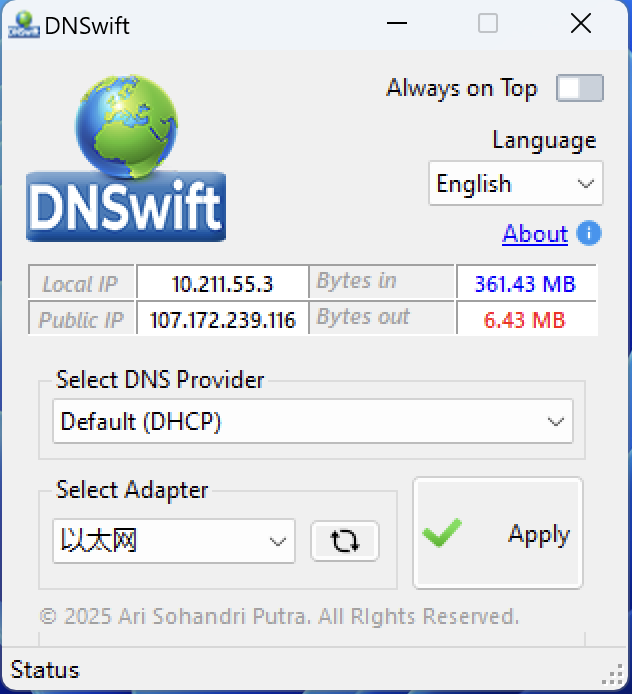The image size is (632, 694).
Task: Open the About link
Action: tap(535, 233)
